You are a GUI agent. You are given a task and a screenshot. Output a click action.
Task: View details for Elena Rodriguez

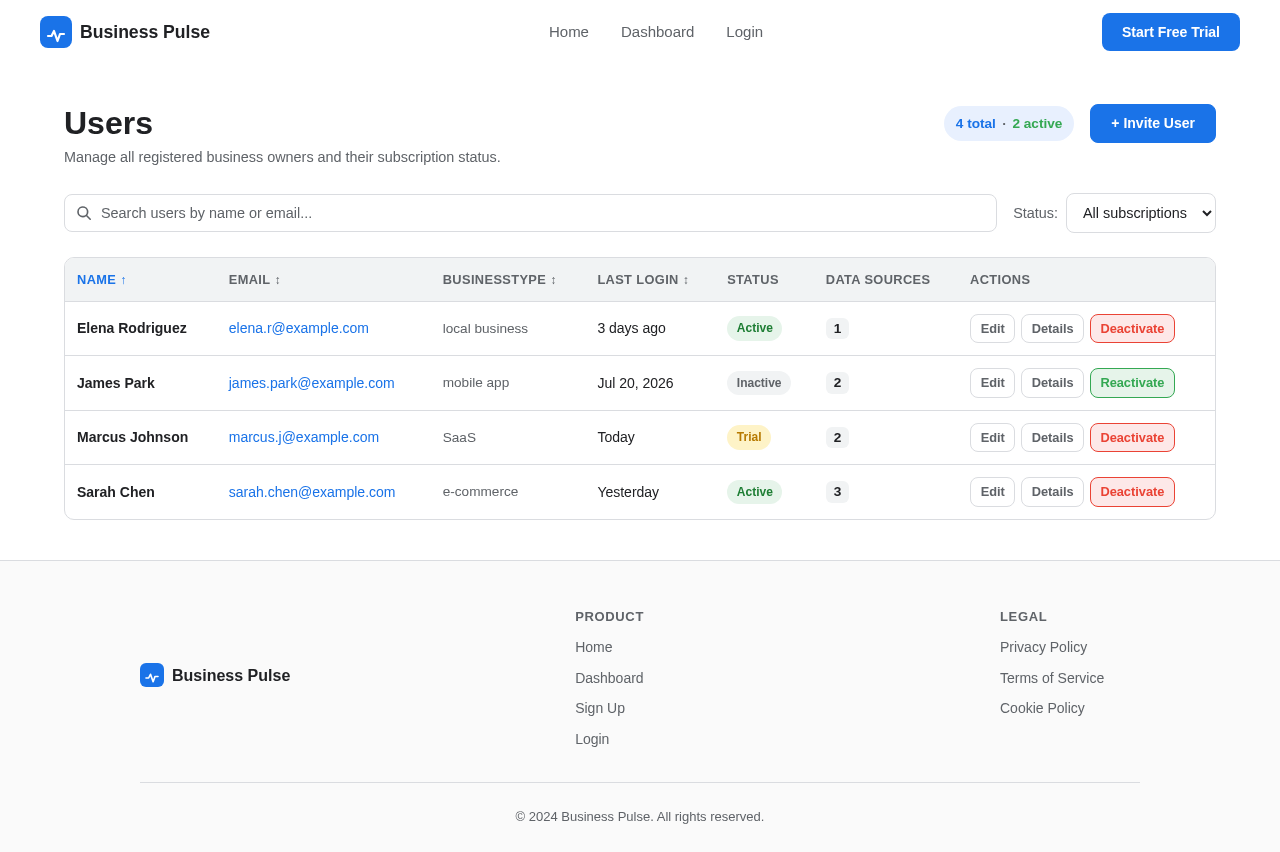pyautogui.click(x=1052, y=329)
